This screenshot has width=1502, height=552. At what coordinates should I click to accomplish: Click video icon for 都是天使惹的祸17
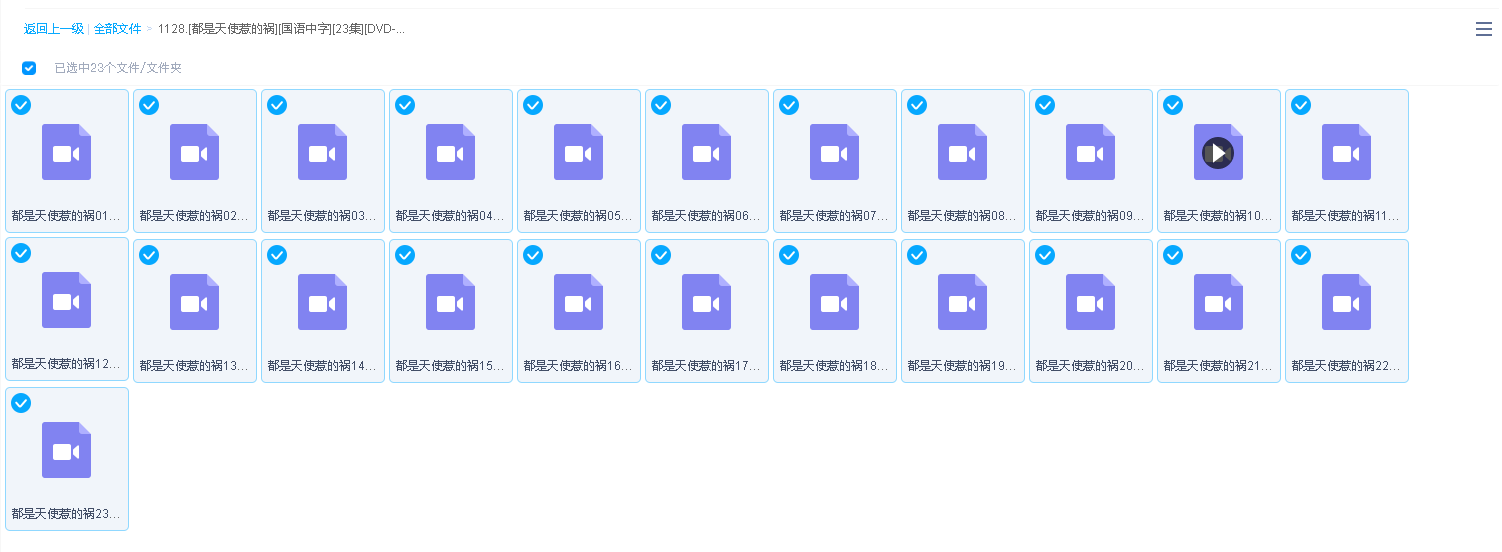706,302
